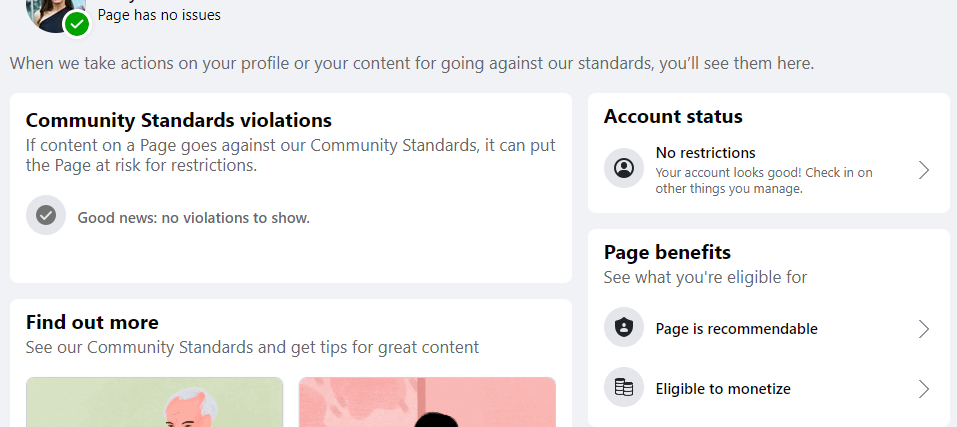Open Eligible to monetize via right chevron
Screen dimensions: 957x427
click(924, 389)
